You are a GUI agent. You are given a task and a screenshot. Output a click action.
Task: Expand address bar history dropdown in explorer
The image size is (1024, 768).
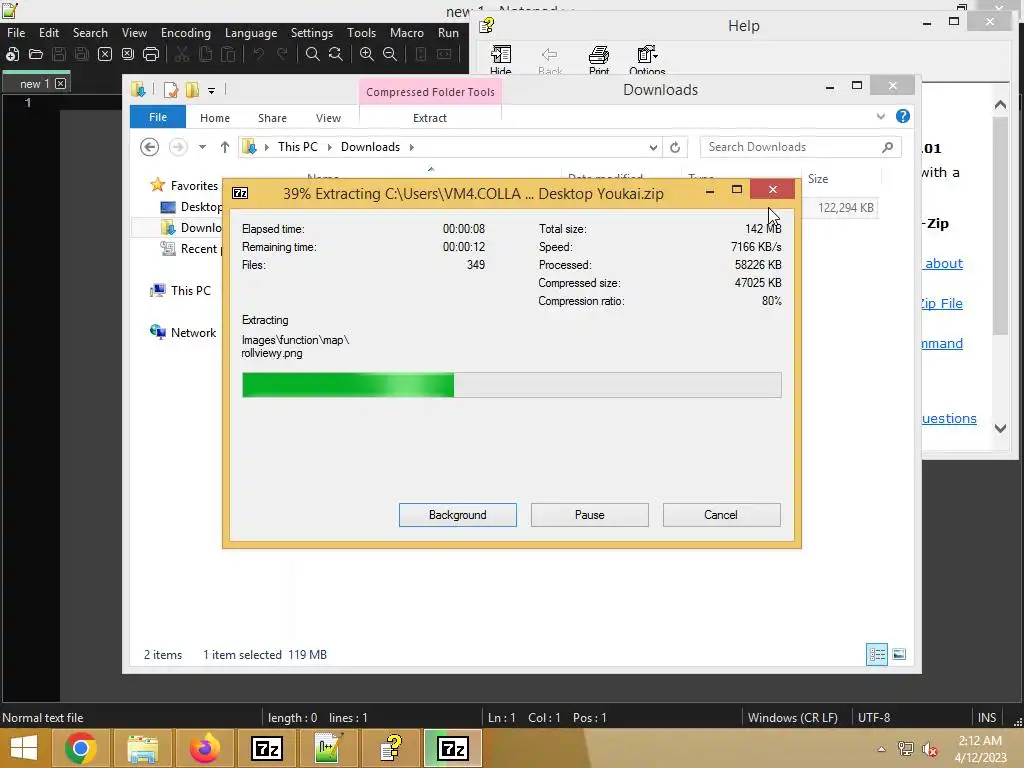click(653, 148)
